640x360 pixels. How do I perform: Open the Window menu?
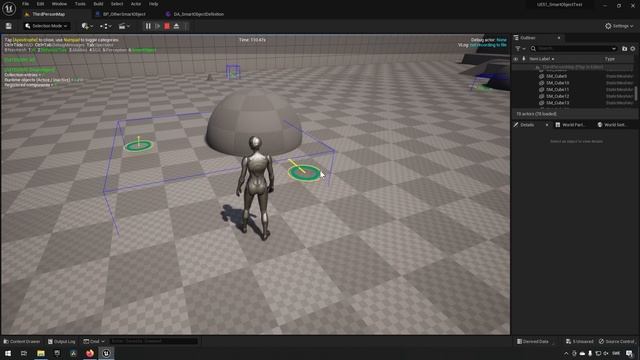tap(59, 4)
